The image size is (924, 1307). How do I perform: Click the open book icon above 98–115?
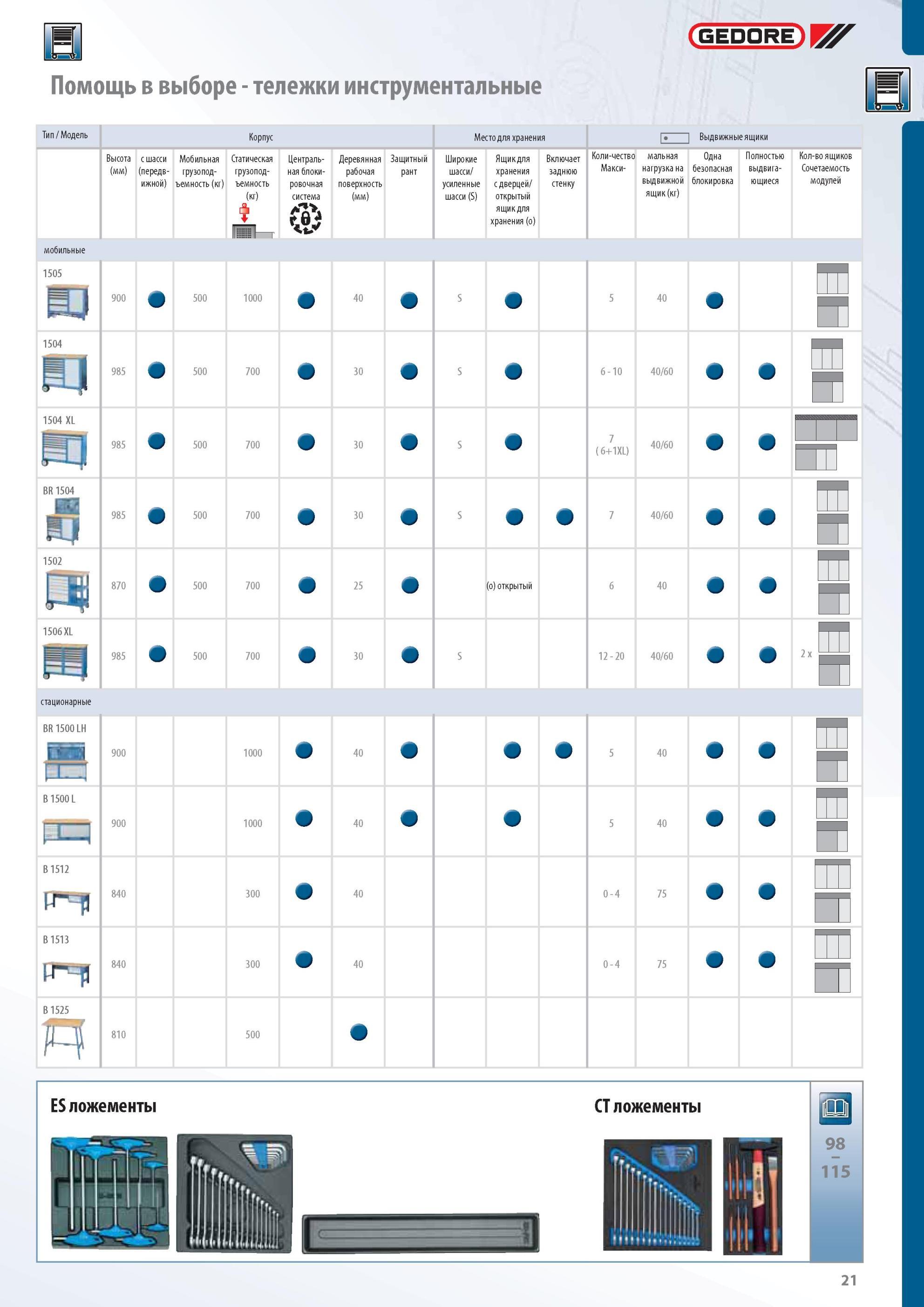(835, 1108)
